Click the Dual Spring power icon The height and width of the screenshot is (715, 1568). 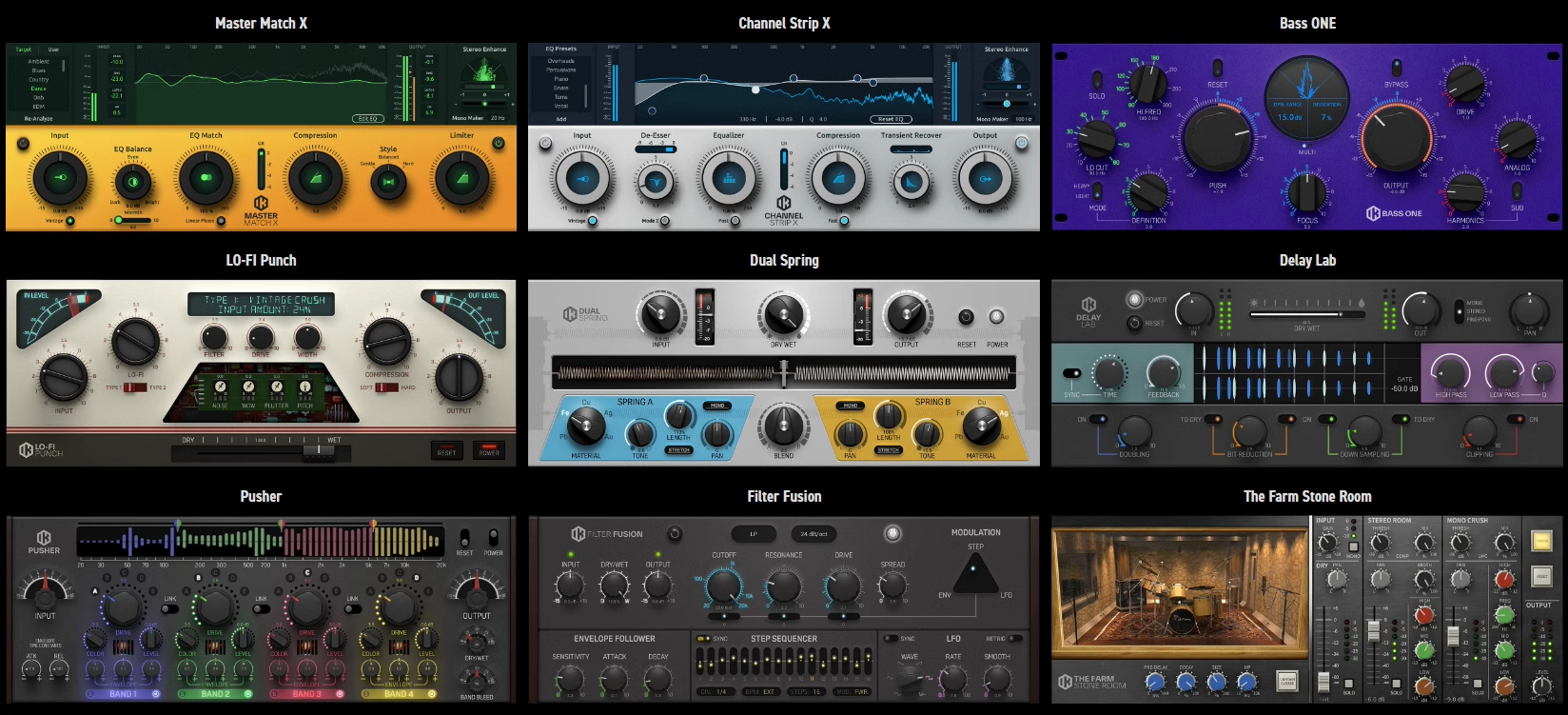[x=996, y=317]
